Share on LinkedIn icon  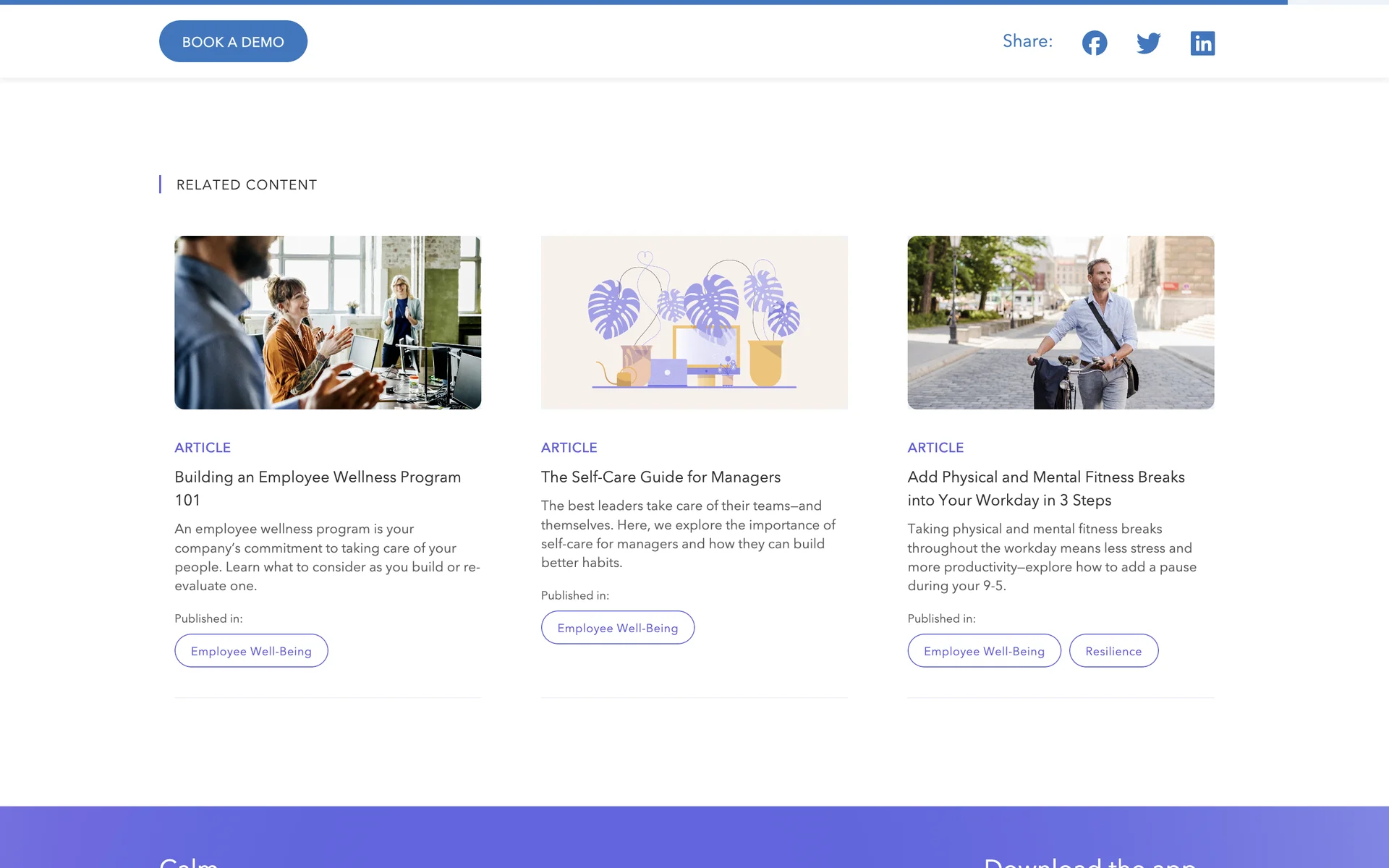pos(1202,43)
